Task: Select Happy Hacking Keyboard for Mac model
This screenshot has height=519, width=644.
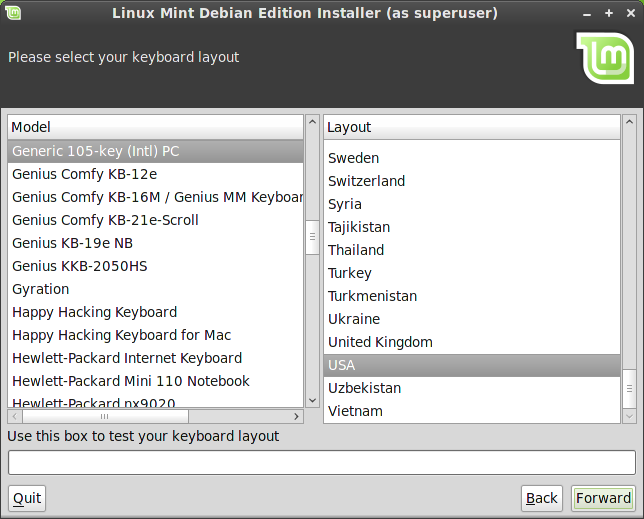Action: 121,335
